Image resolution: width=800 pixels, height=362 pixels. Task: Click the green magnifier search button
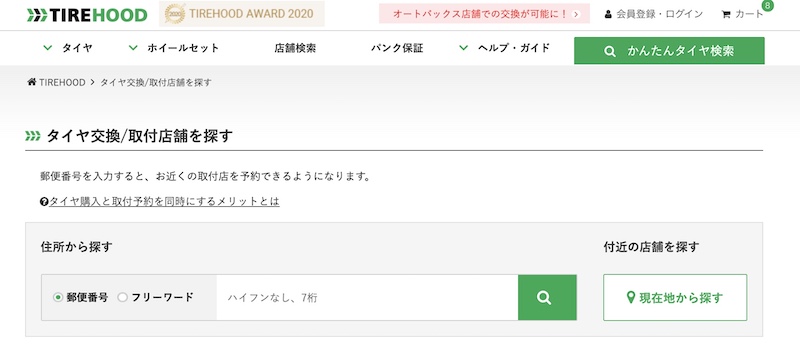[x=547, y=297]
